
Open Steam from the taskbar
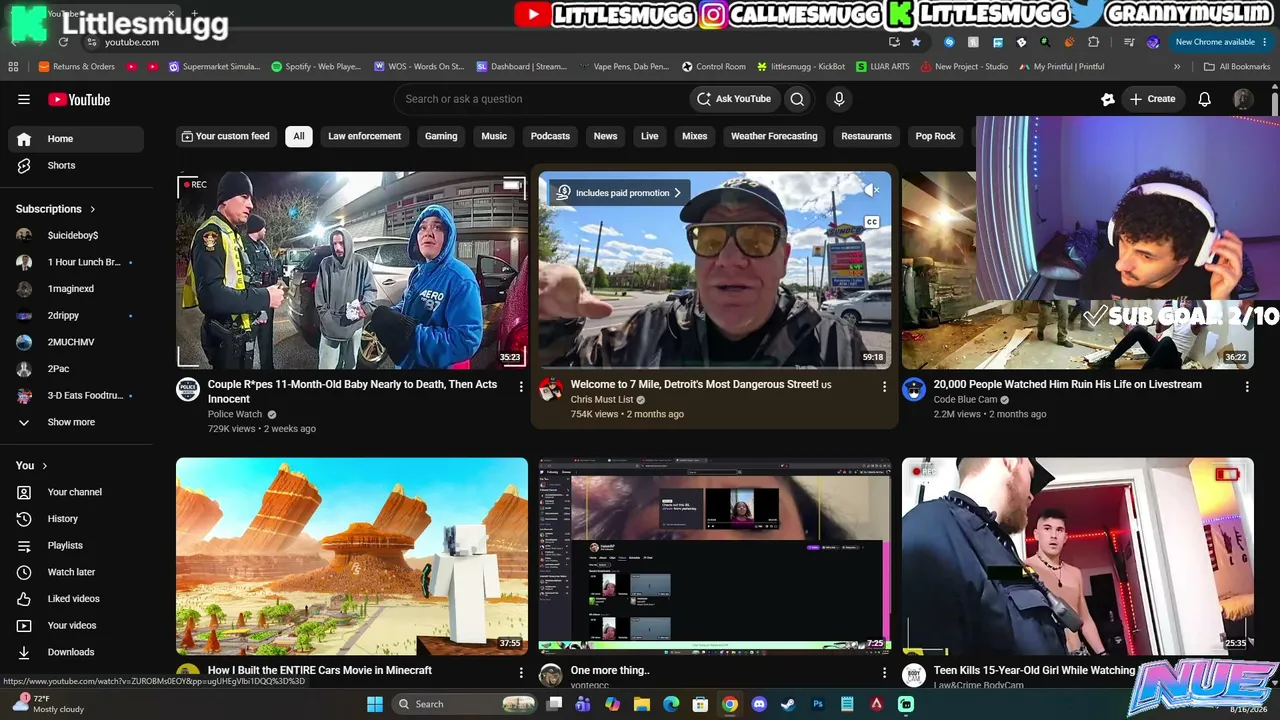pos(788,704)
